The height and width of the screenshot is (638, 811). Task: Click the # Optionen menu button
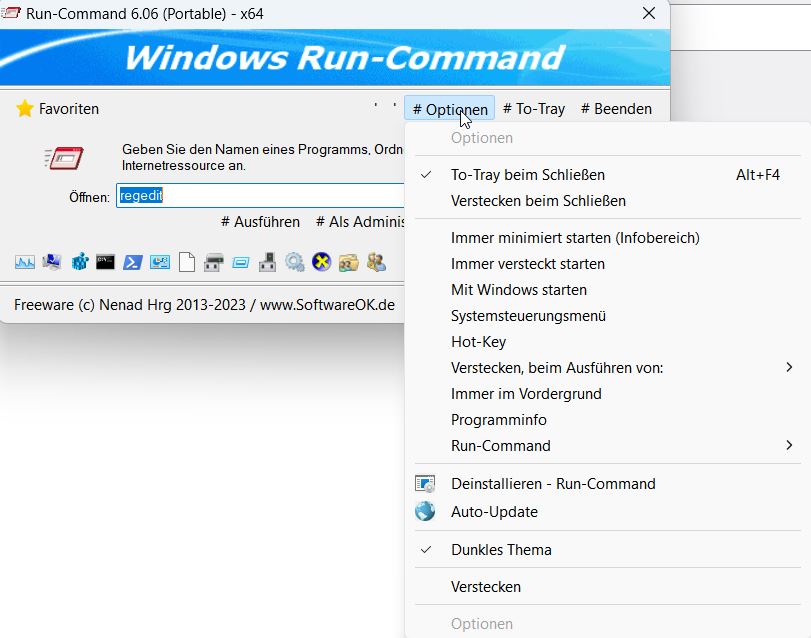click(449, 109)
